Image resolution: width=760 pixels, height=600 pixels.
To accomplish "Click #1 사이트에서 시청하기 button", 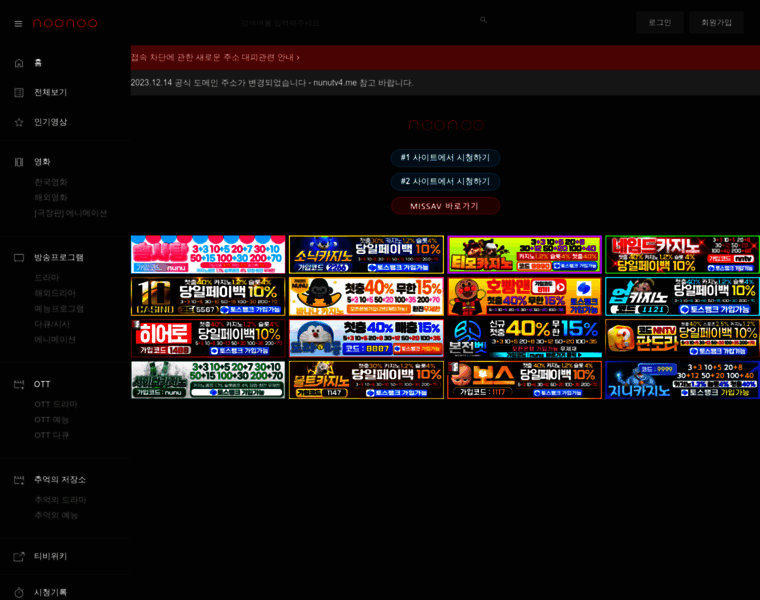I will pos(445,158).
